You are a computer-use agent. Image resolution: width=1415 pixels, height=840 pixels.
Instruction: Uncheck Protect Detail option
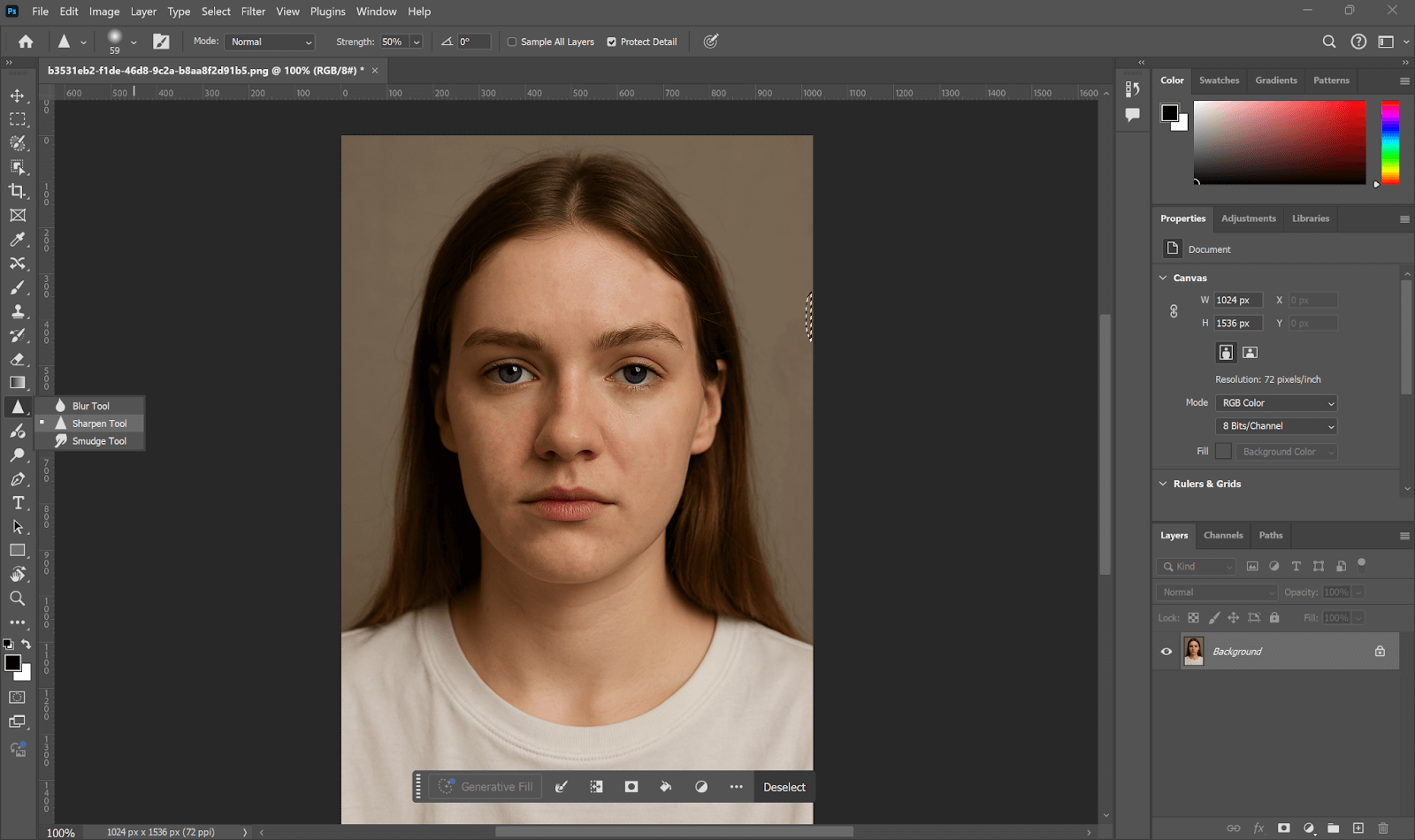coord(611,42)
